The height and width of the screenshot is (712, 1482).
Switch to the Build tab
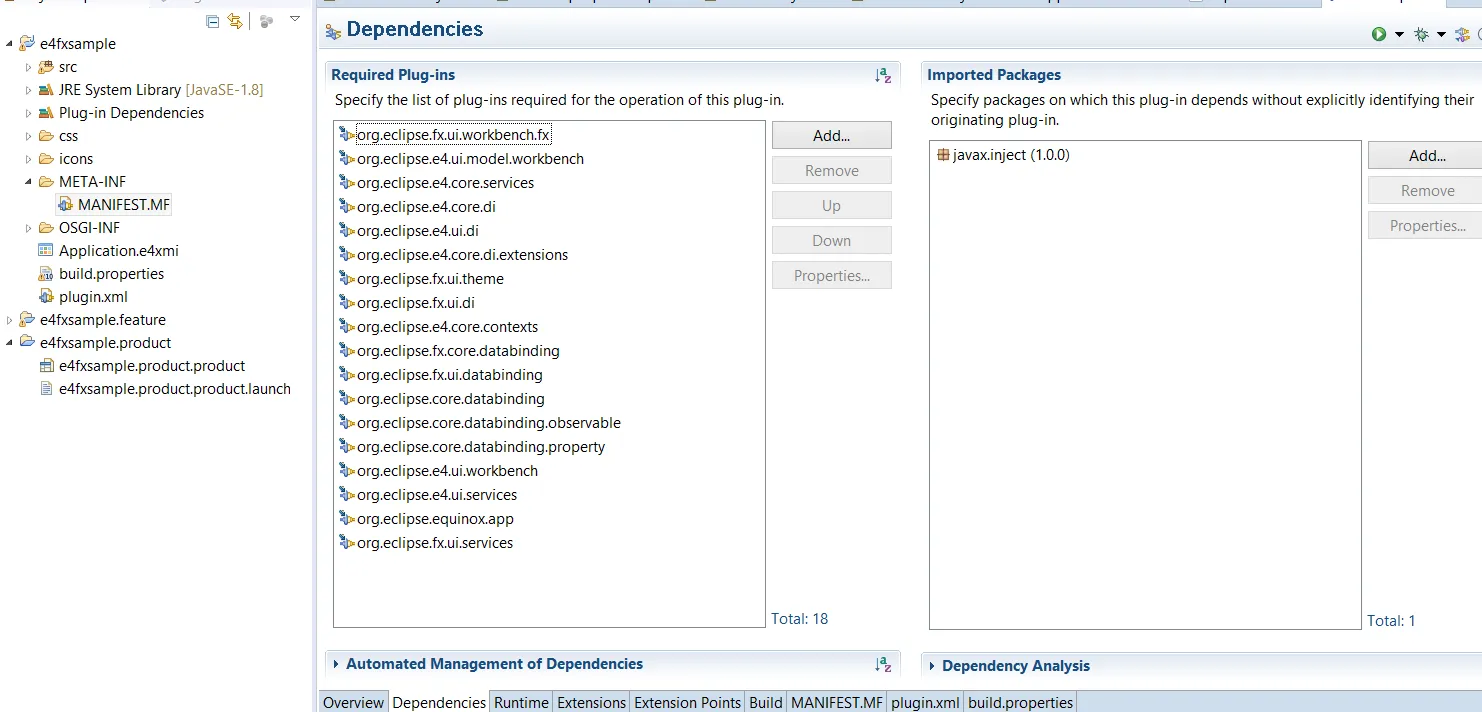tap(766, 702)
